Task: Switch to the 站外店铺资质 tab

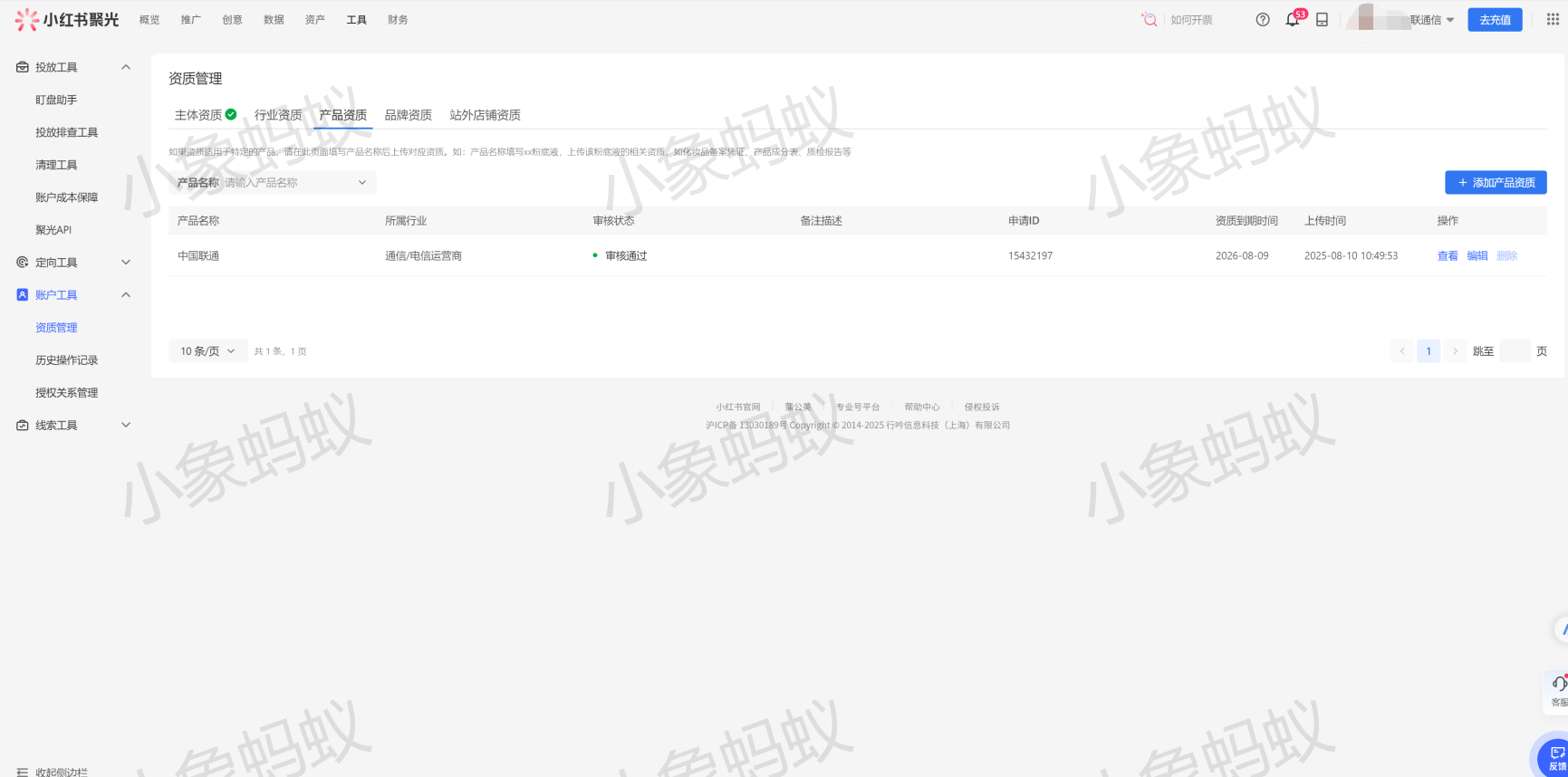Action: click(x=486, y=115)
